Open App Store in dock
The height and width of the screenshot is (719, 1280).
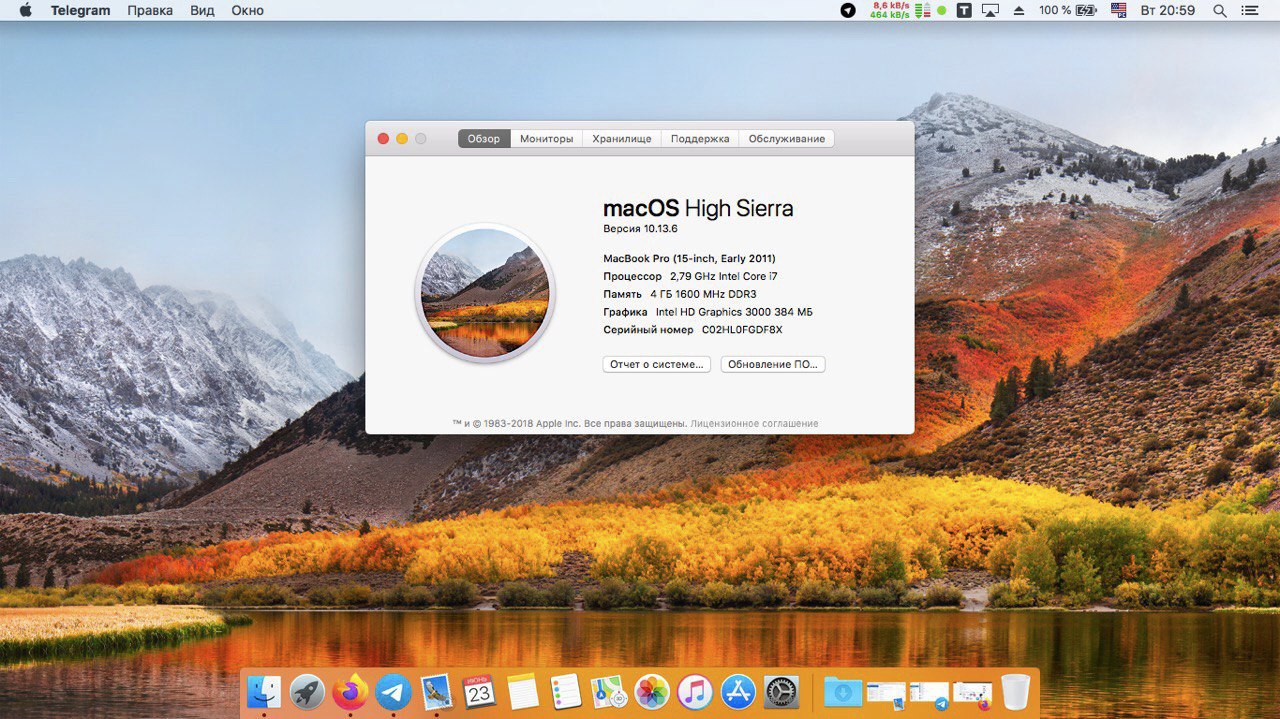click(x=738, y=691)
